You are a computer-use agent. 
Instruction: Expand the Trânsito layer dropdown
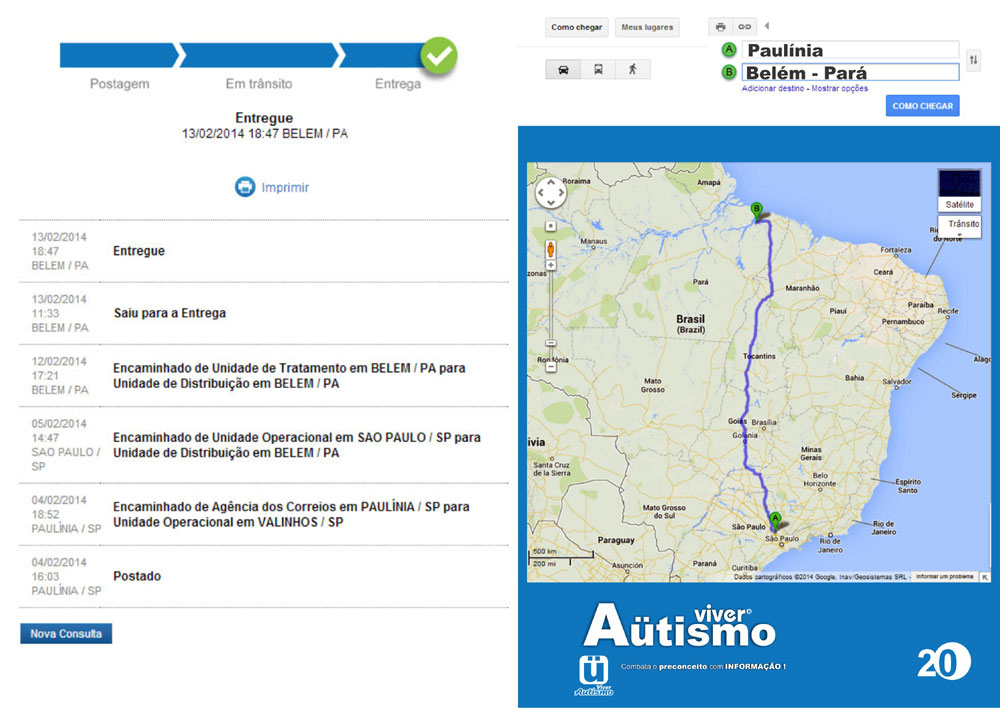tap(962, 225)
